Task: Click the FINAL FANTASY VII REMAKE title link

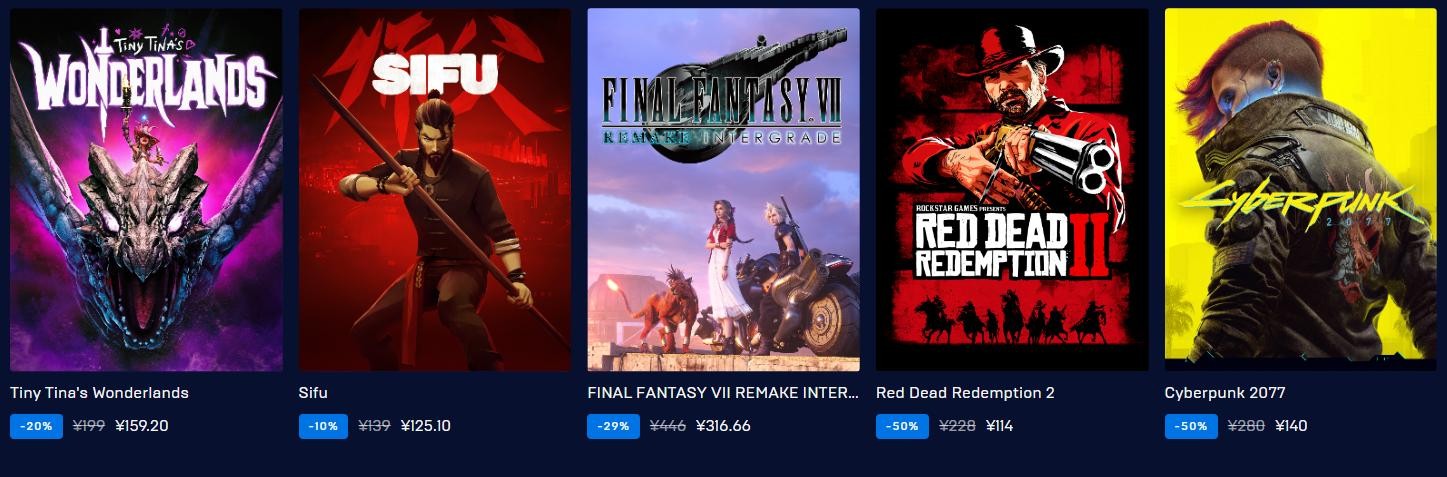Action: click(x=723, y=393)
